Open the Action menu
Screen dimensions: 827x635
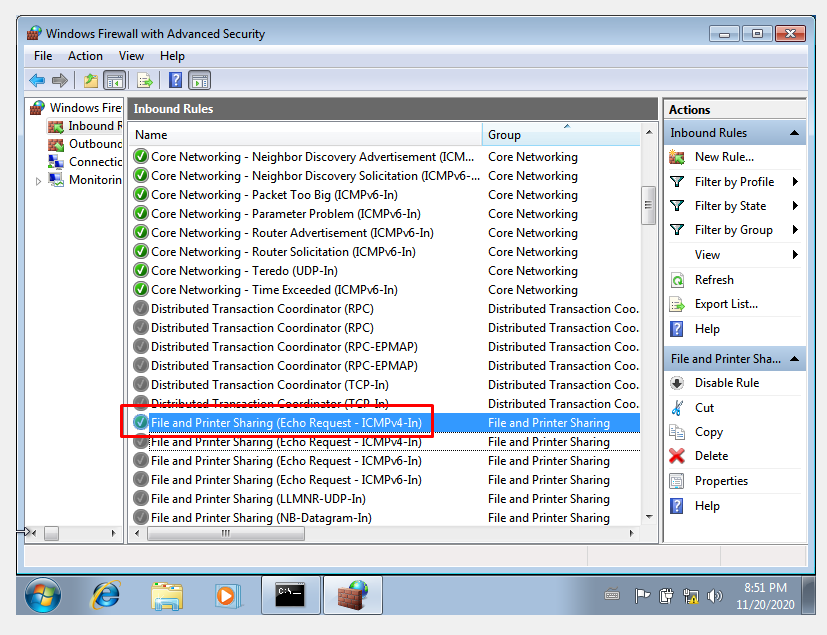pyautogui.click(x=85, y=56)
